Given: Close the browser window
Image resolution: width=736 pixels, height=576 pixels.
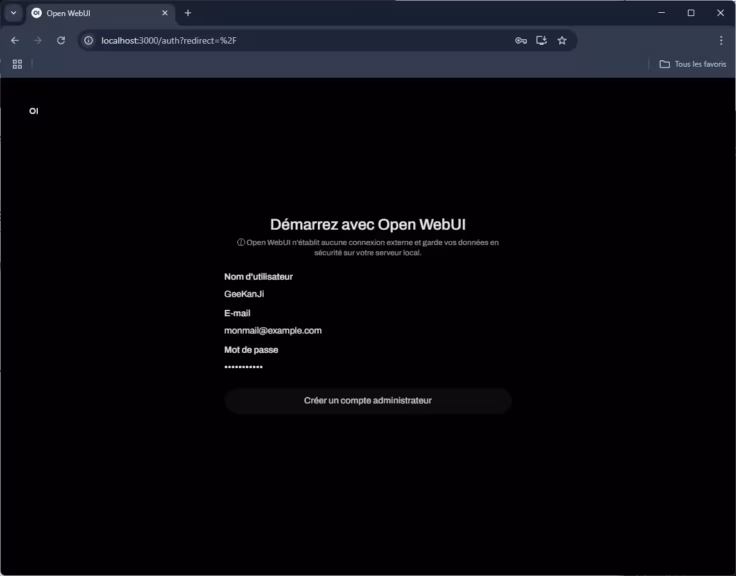Looking at the screenshot, I should click(x=721, y=13).
